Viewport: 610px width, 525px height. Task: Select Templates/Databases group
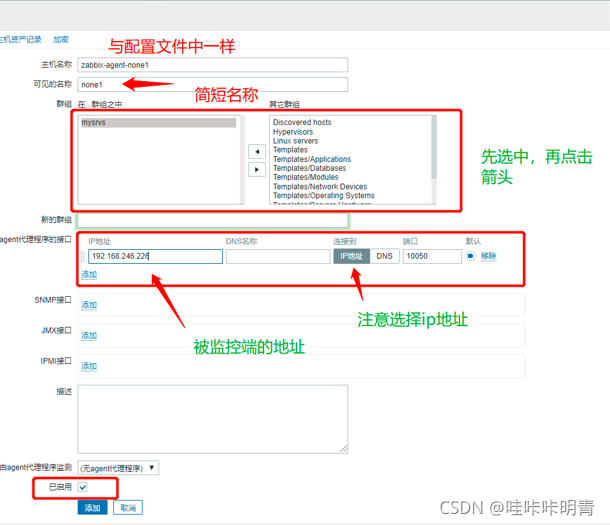pyautogui.click(x=309, y=168)
